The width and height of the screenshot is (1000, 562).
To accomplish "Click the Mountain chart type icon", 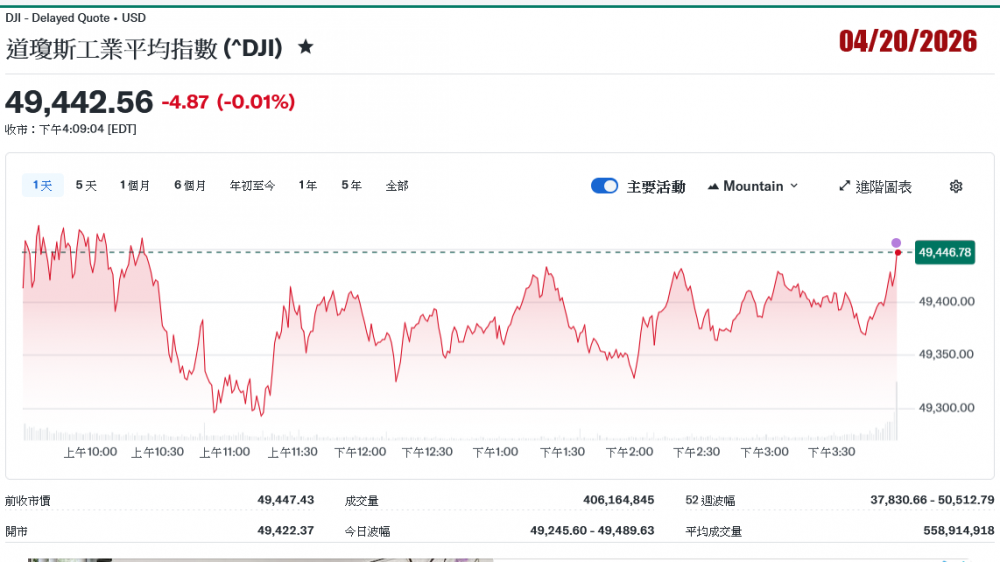I will pyautogui.click(x=713, y=186).
